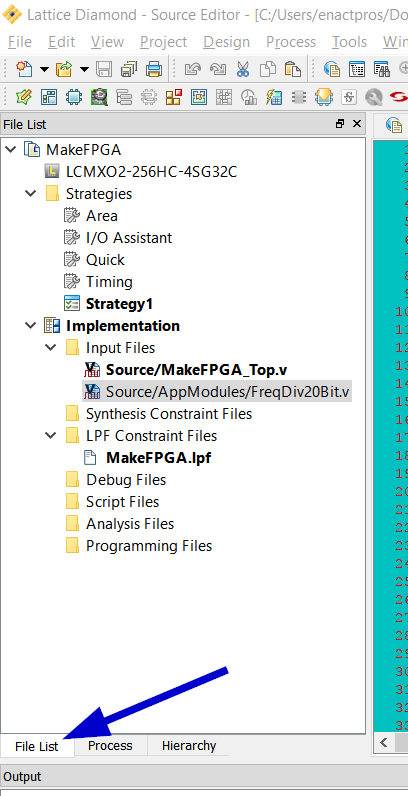Open the New file dropdown arrow

(x=44, y=69)
